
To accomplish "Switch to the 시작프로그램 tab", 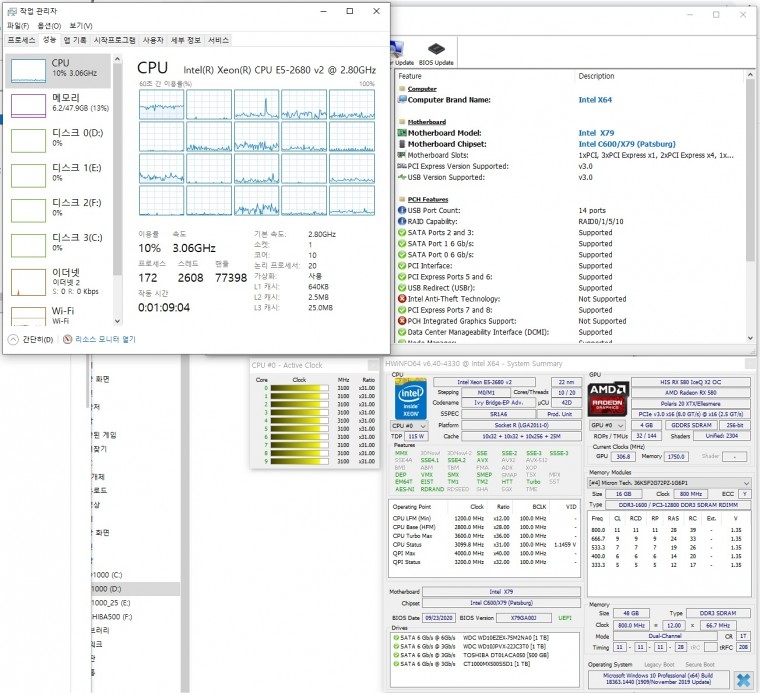I will (x=114, y=40).
